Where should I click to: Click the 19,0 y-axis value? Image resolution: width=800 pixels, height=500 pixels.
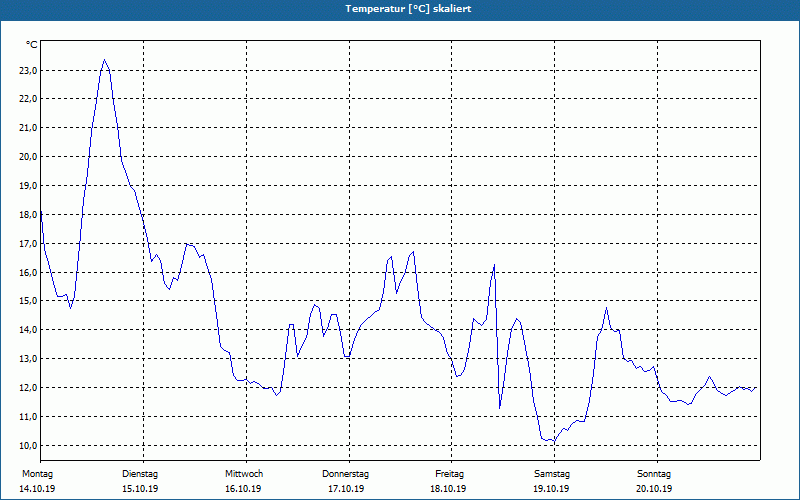(x=28, y=186)
